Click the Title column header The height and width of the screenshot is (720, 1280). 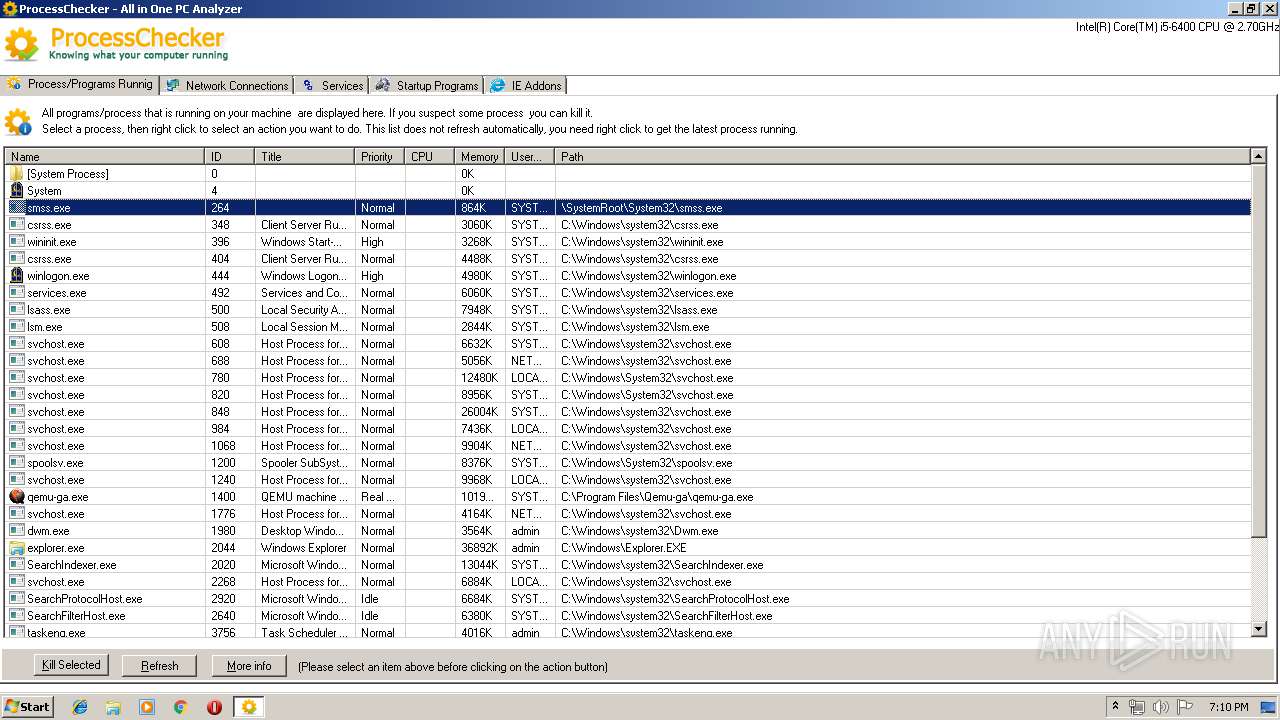[305, 156]
